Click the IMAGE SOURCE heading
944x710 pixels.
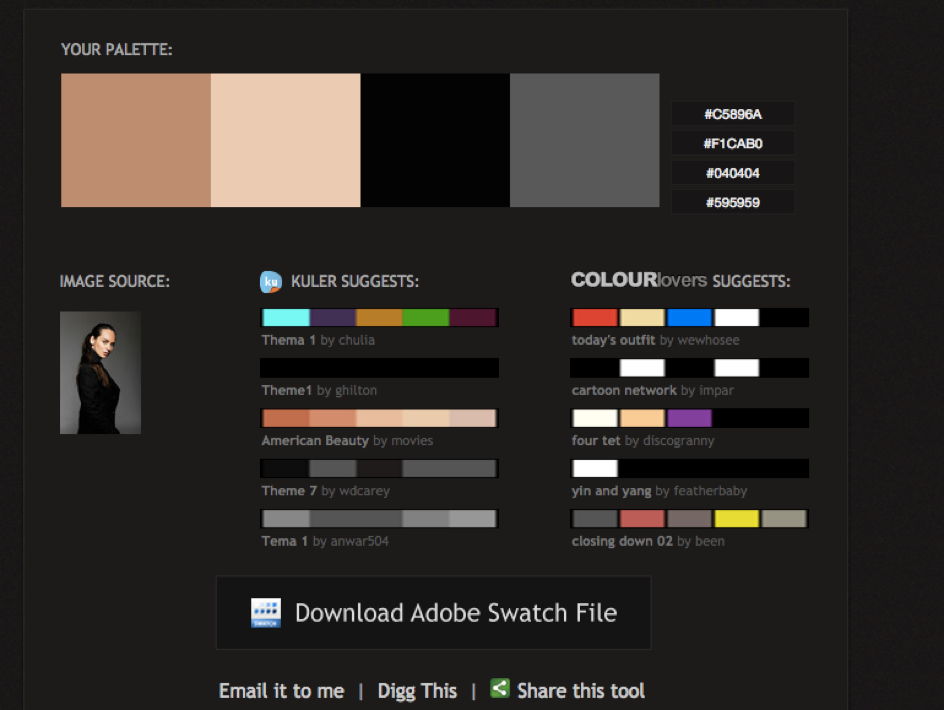pos(114,281)
